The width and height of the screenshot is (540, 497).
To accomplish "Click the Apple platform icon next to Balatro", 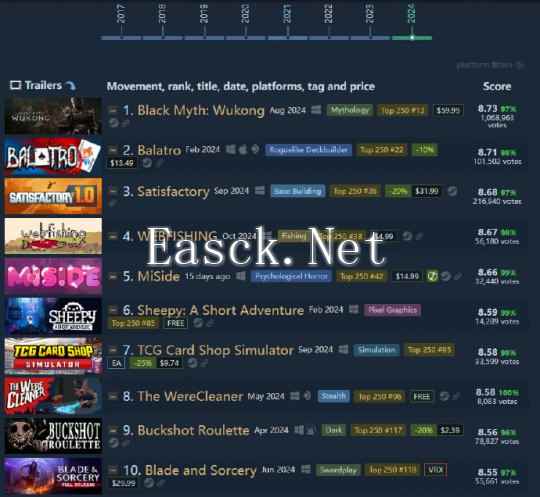I will 243,150.
